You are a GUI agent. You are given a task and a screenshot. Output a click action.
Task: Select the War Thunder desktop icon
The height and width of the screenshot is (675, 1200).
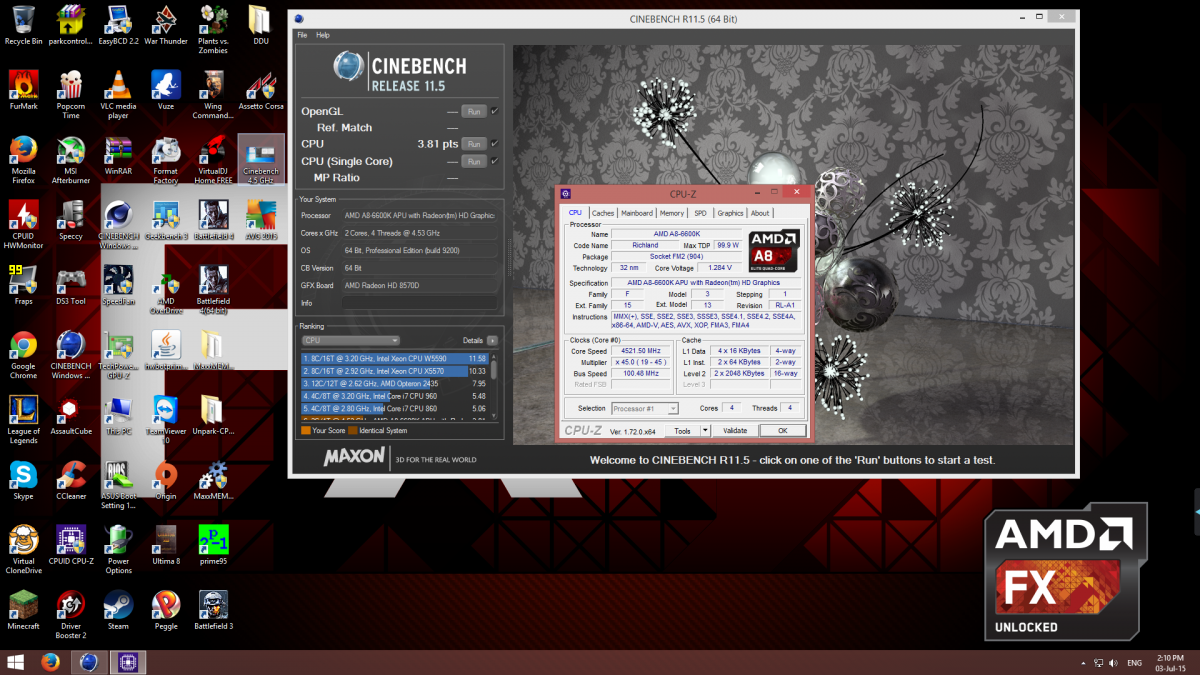[x=166, y=26]
